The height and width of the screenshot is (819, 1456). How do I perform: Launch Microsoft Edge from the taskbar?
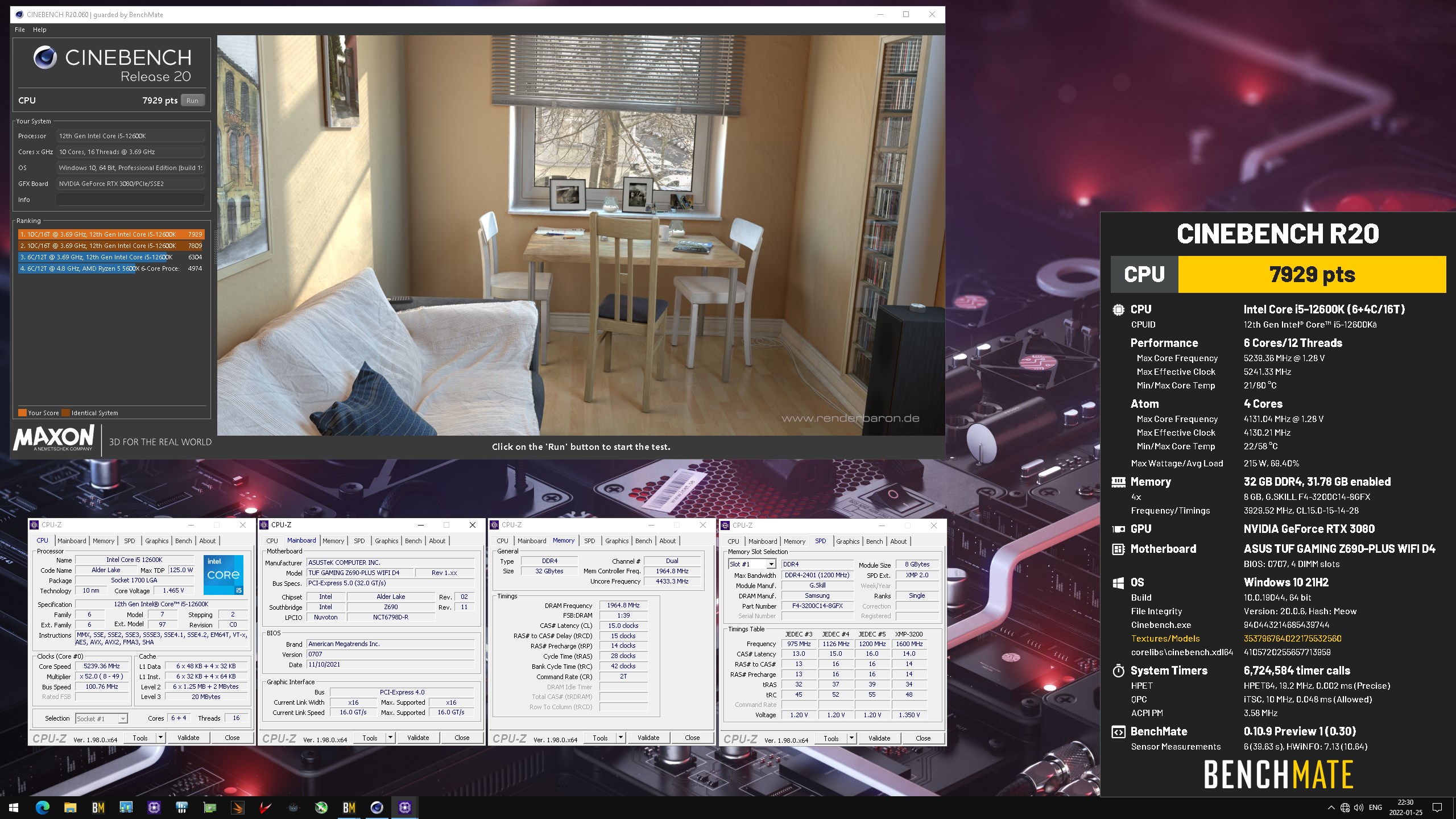(43, 807)
